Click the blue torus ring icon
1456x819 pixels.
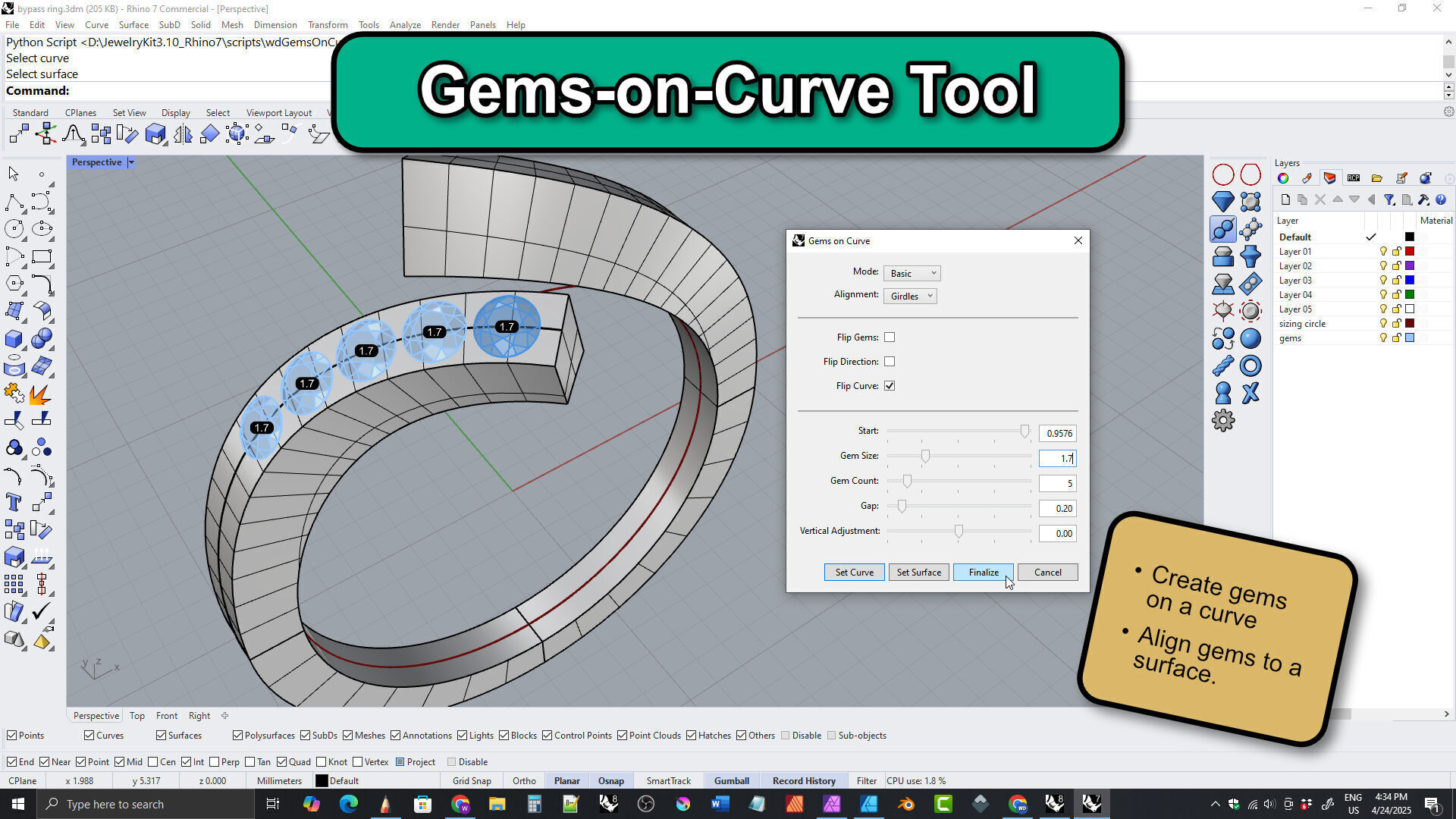click(x=1250, y=366)
